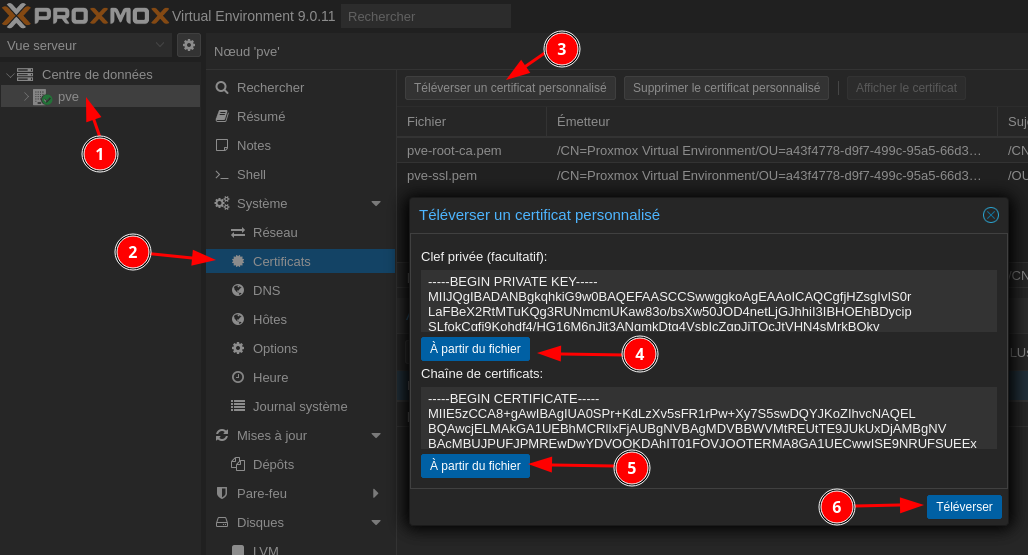Click the blue Téléverser submit button

pos(963,507)
